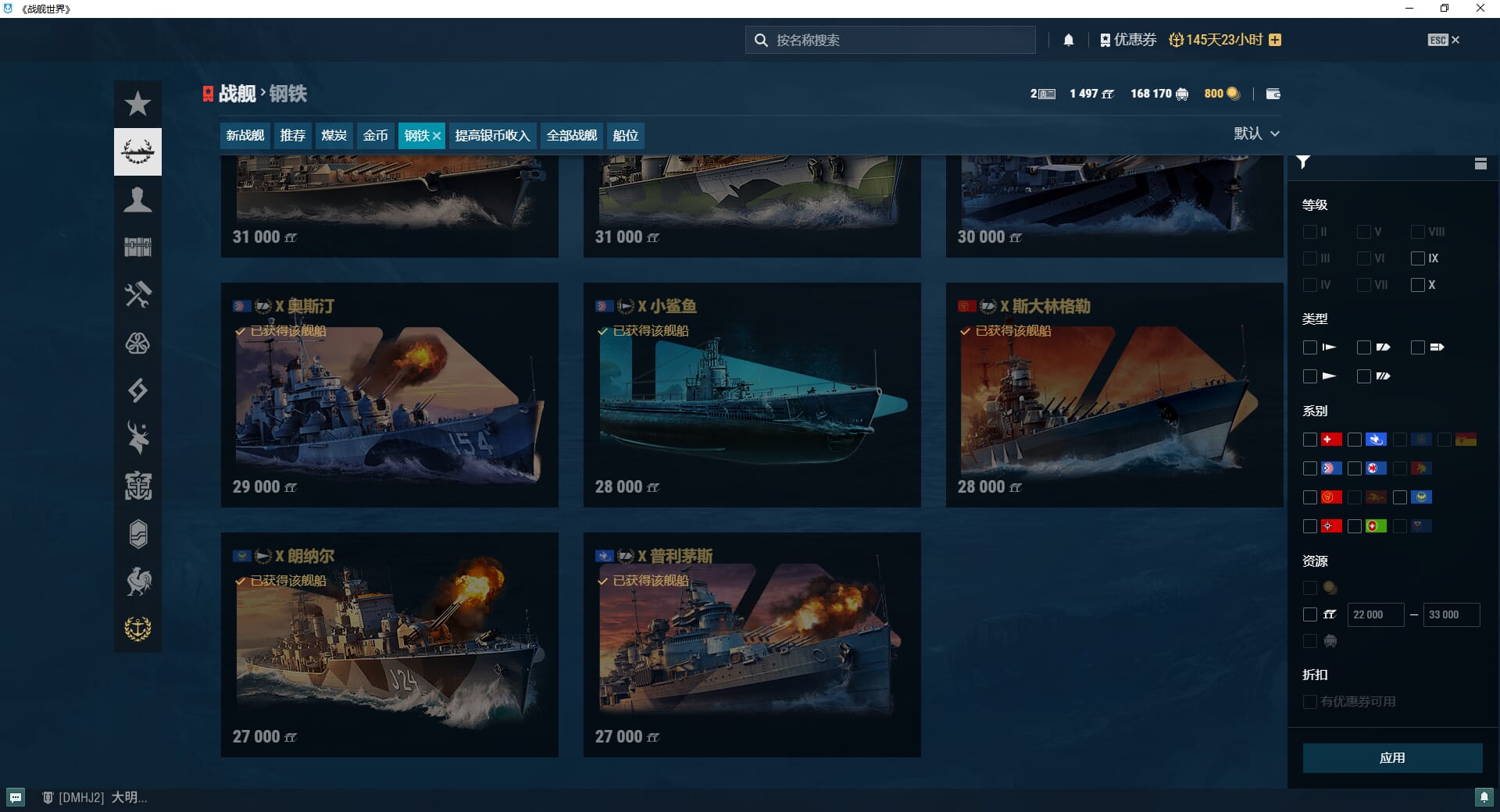Viewport: 1500px width, 812px height.
Task: Click the wallet icon next to doubloons
Action: click(x=1273, y=94)
